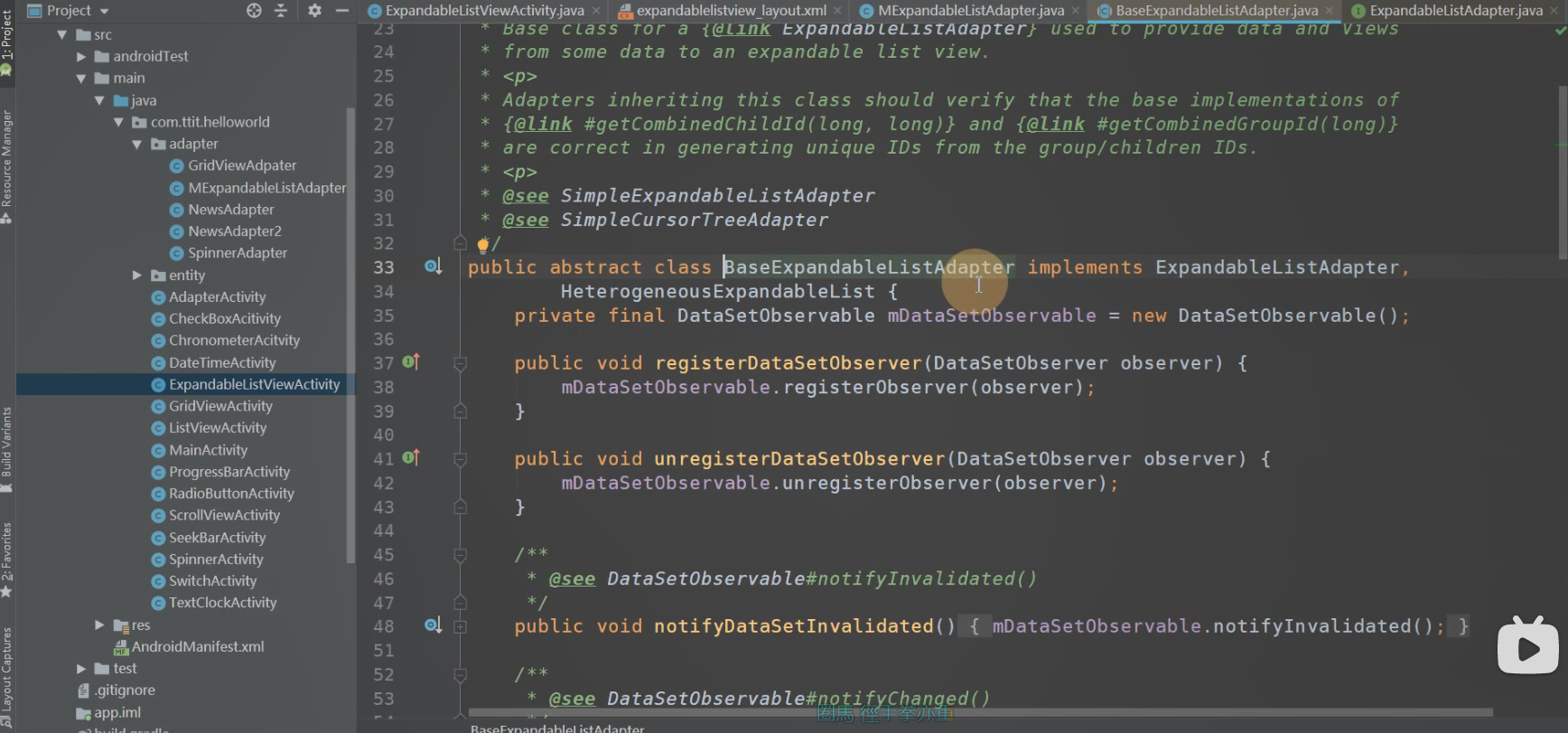This screenshot has height=733, width=1568.
Task: Click the gutter icon on line 48
Action: click(433, 625)
